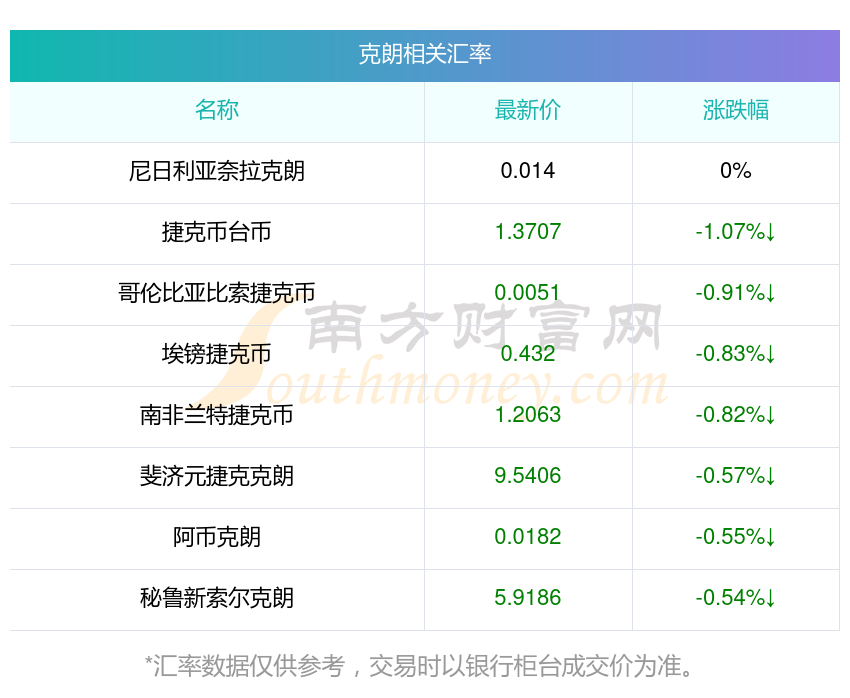The width and height of the screenshot is (850, 698).
Task: Click the row name 南非兰特捷克币
Action: point(217,415)
